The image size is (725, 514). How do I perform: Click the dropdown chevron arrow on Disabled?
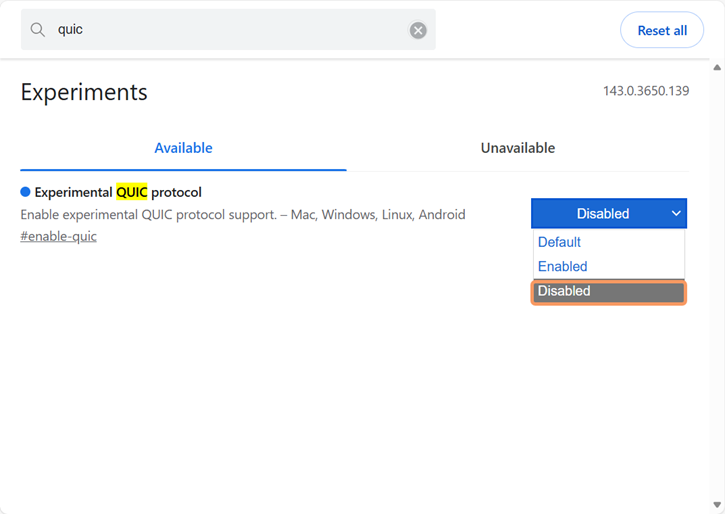676,213
